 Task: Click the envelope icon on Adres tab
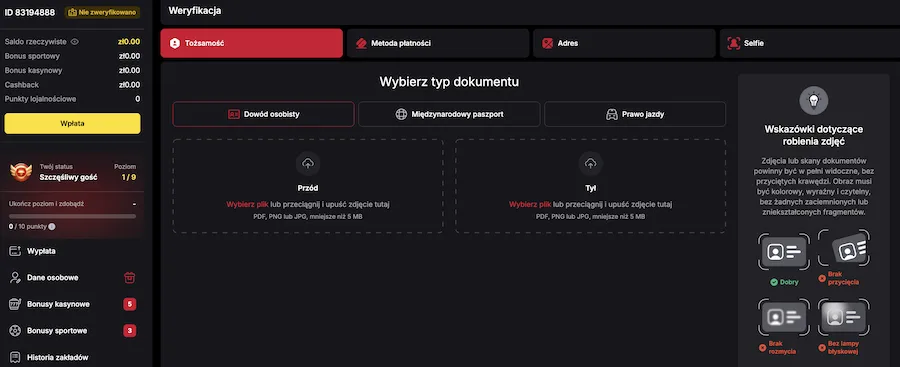[548, 43]
